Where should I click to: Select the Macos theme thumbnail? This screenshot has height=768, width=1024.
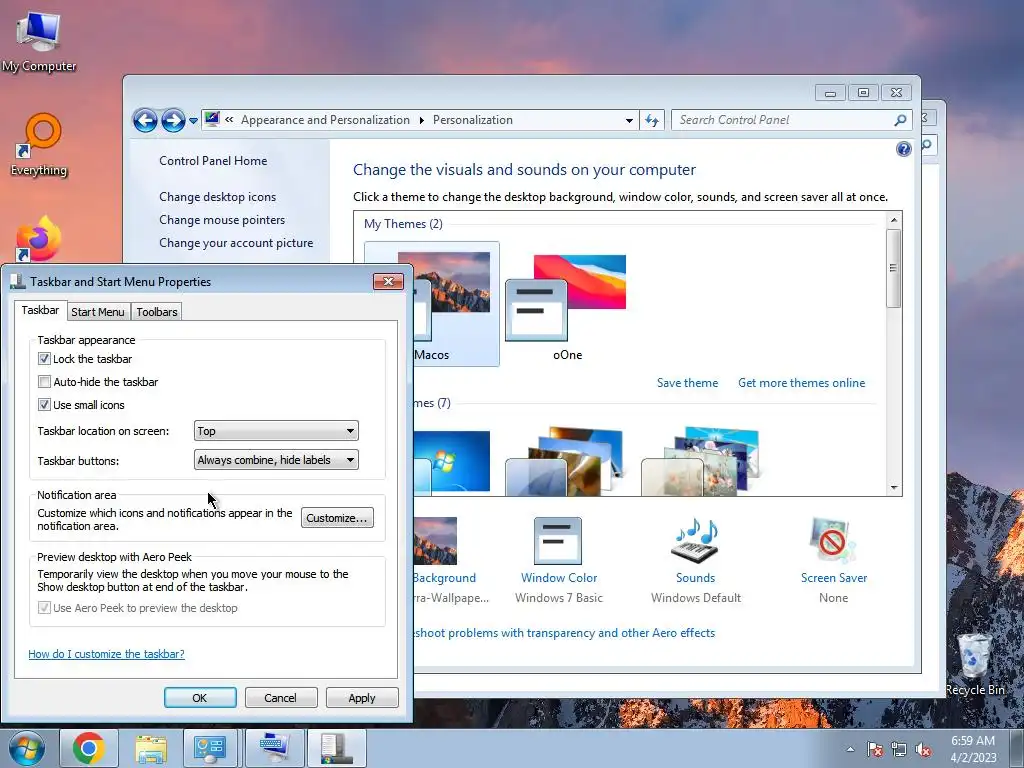tap(456, 304)
